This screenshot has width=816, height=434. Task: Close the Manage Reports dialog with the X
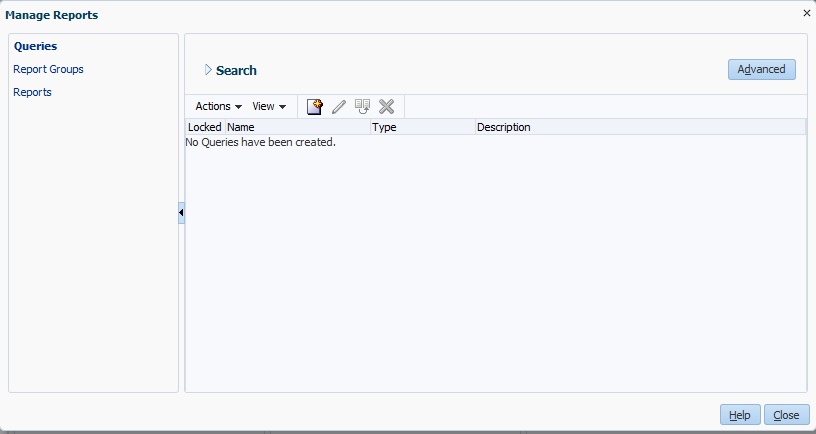coord(806,13)
